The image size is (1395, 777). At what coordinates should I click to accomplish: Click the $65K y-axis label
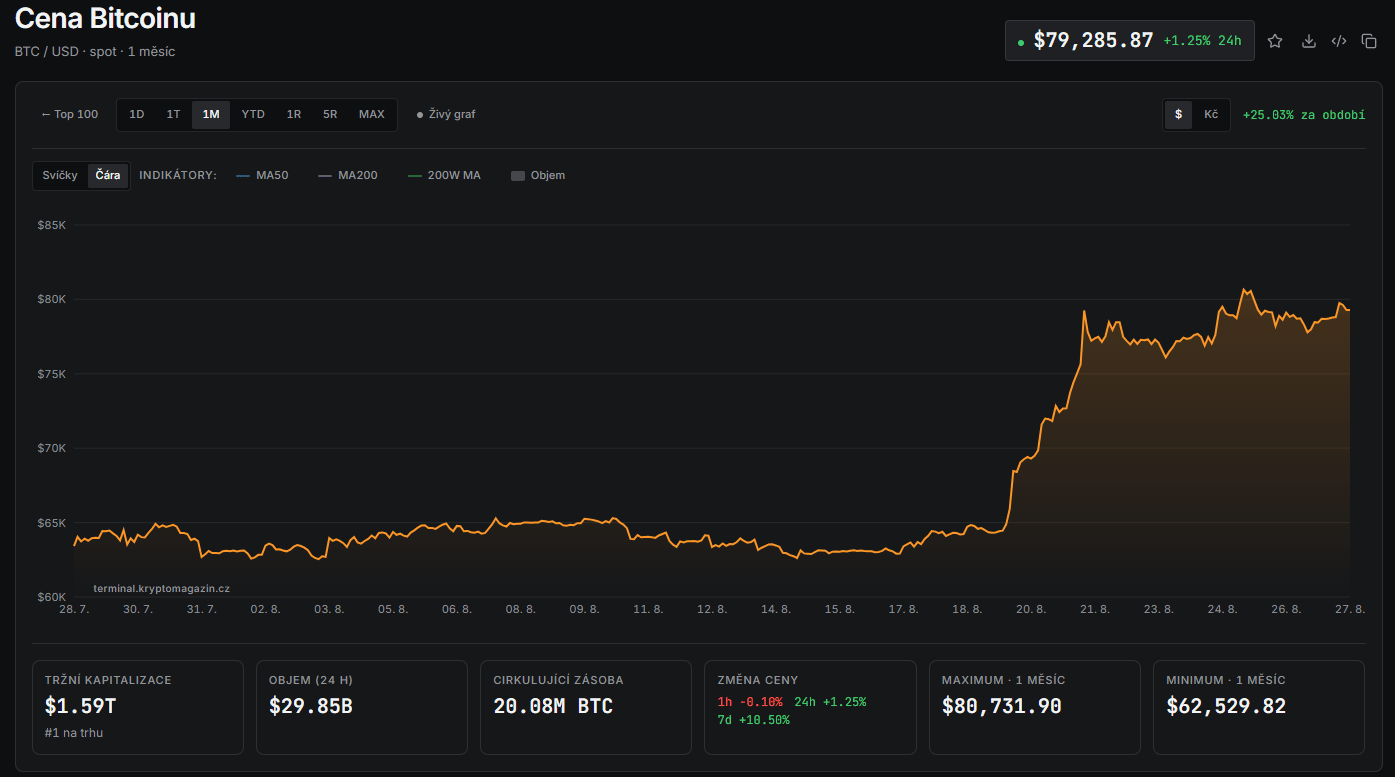pos(51,523)
